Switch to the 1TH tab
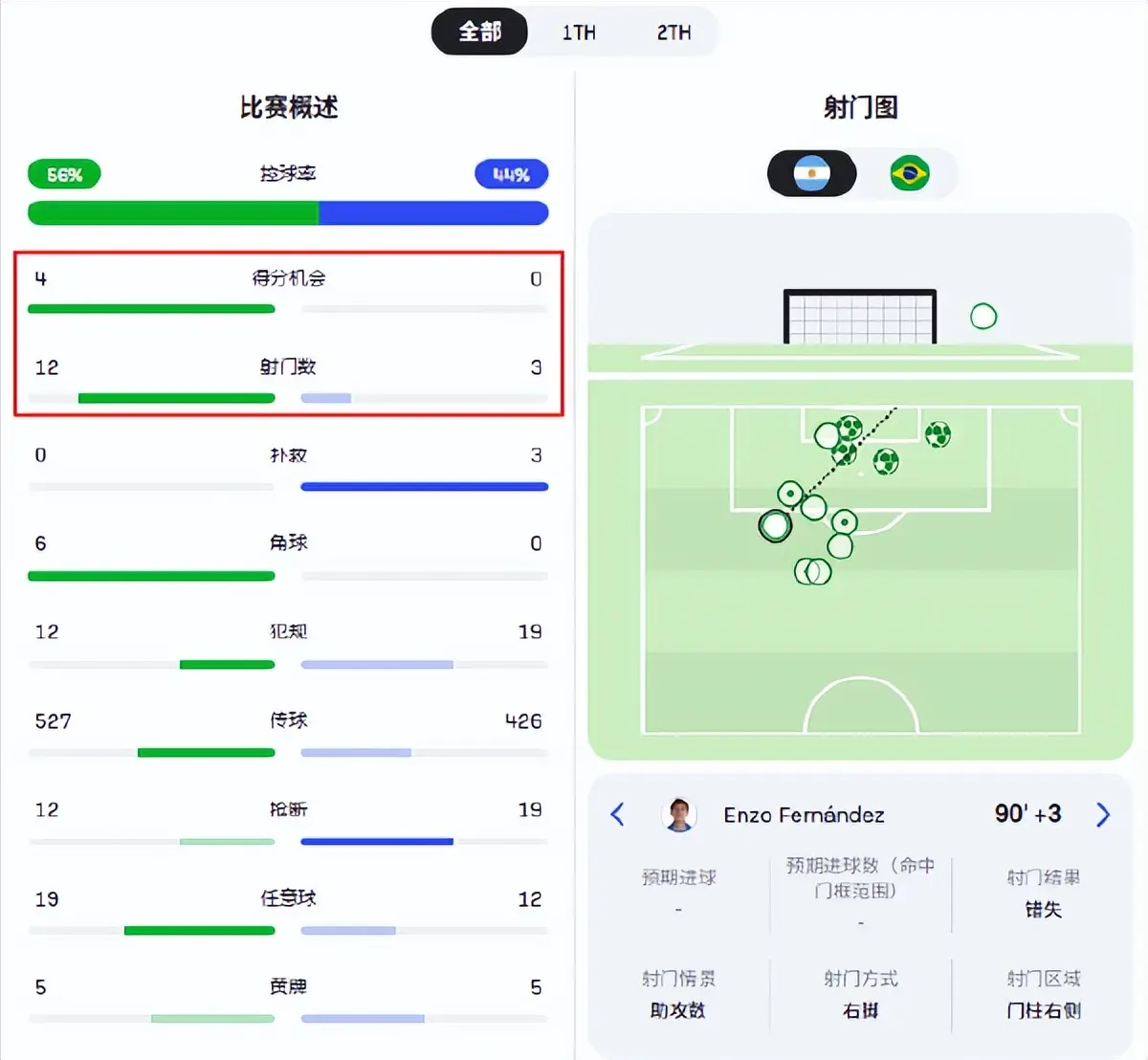The height and width of the screenshot is (1060, 1148). [578, 33]
